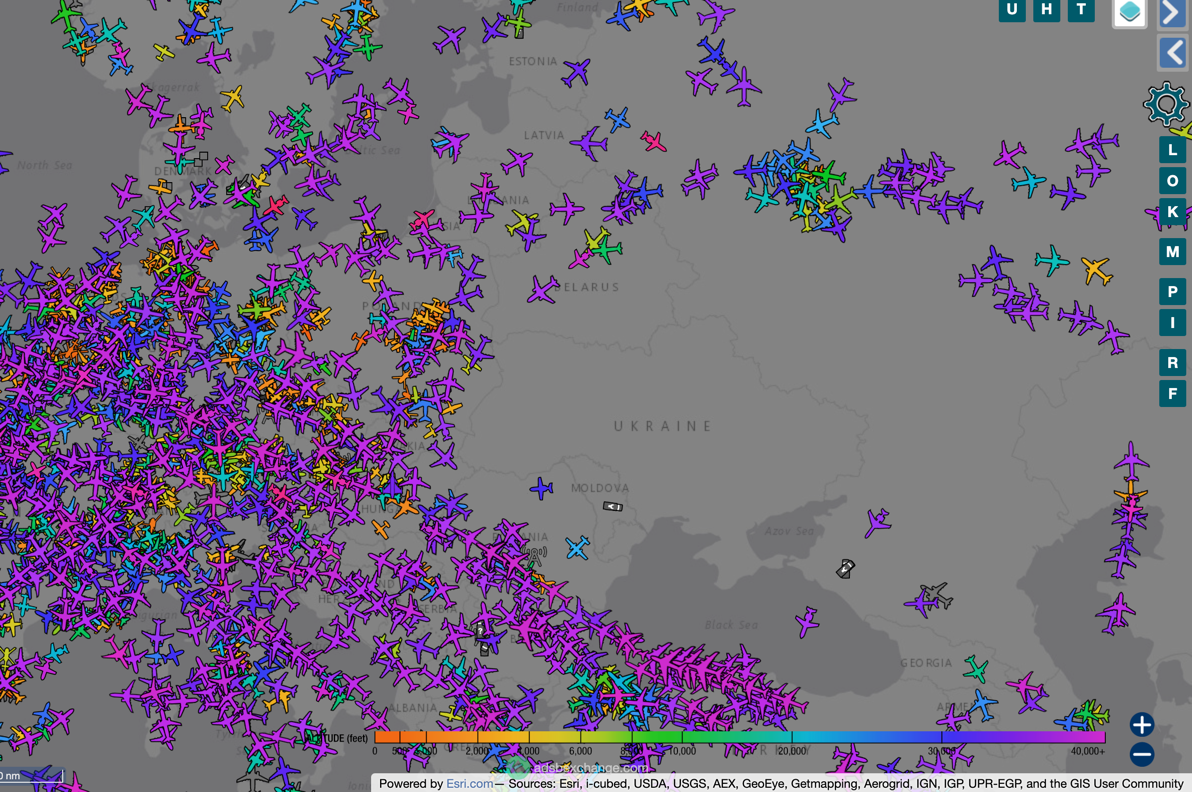
Task: Open the basemap layer picker
Action: tap(1129, 13)
